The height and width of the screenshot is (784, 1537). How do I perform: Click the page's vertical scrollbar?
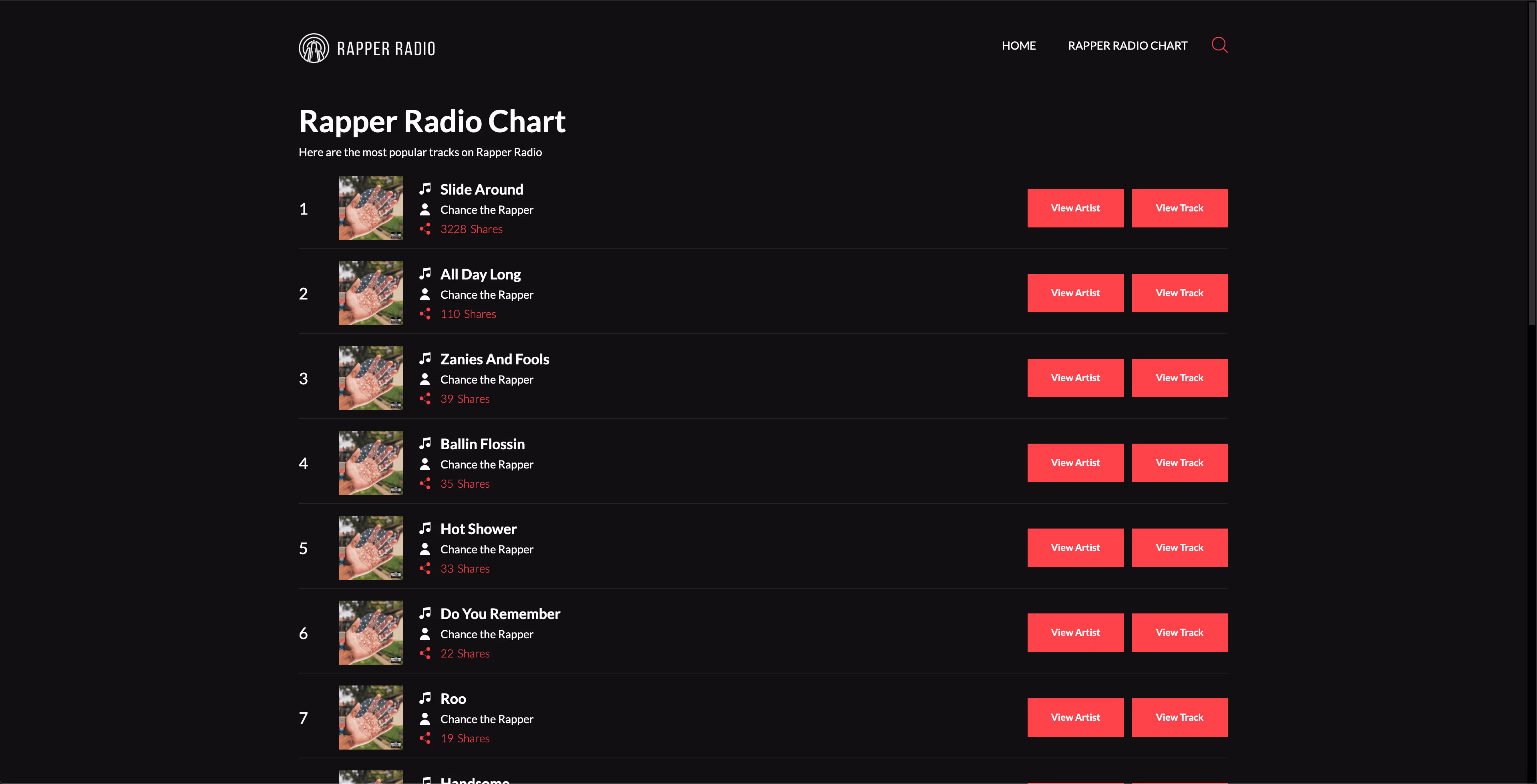pyautogui.click(x=1532, y=164)
